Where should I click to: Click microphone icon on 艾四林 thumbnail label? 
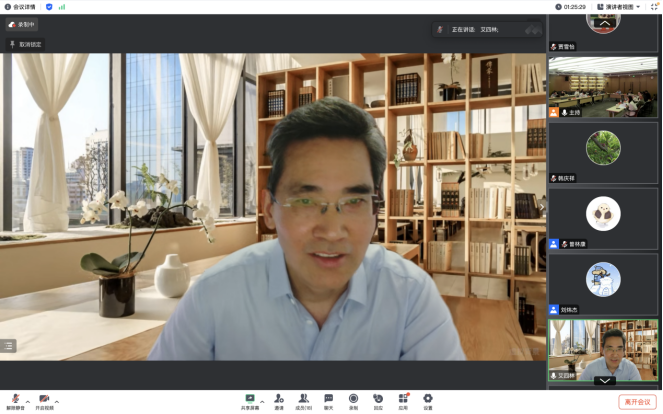(x=553, y=376)
